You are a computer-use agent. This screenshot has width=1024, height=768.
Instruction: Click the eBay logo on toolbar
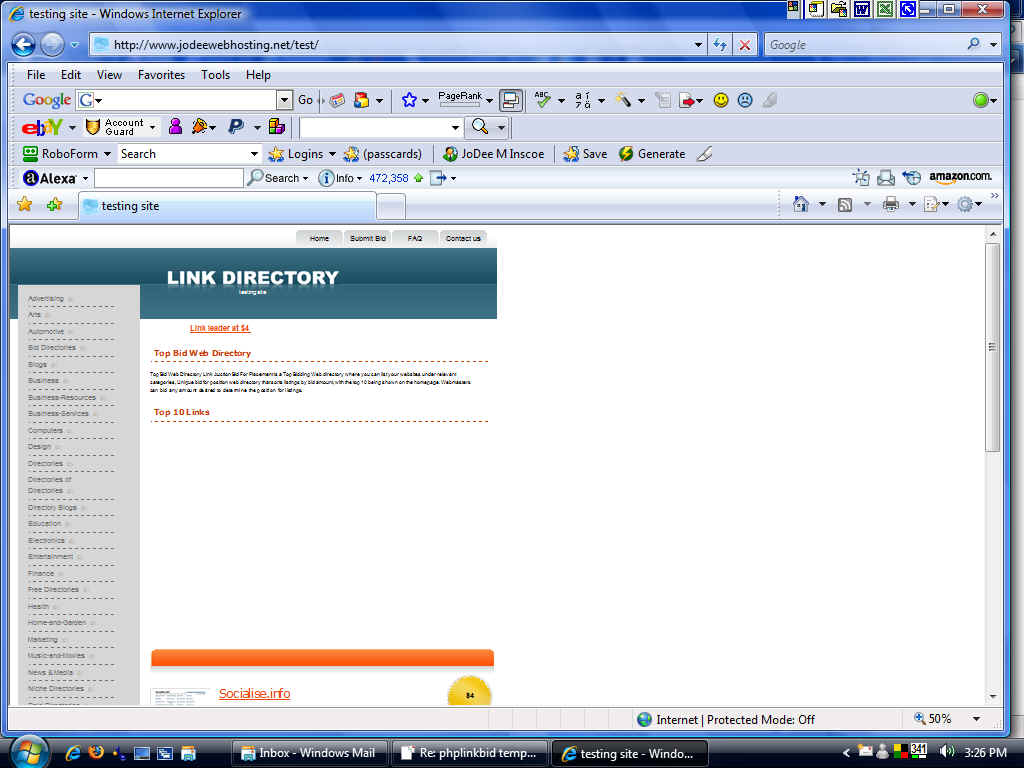(x=42, y=127)
